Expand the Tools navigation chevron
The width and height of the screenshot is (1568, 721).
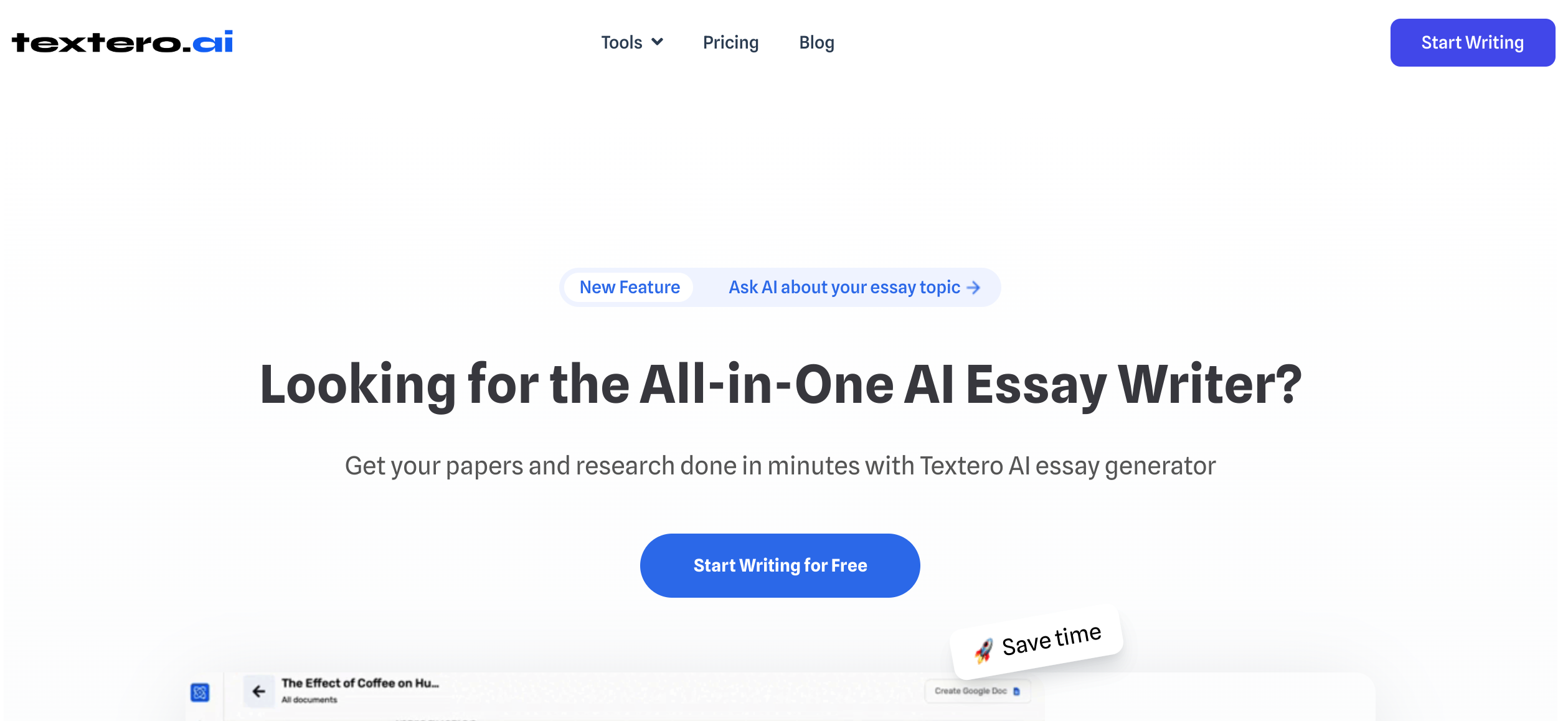[x=659, y=42]
